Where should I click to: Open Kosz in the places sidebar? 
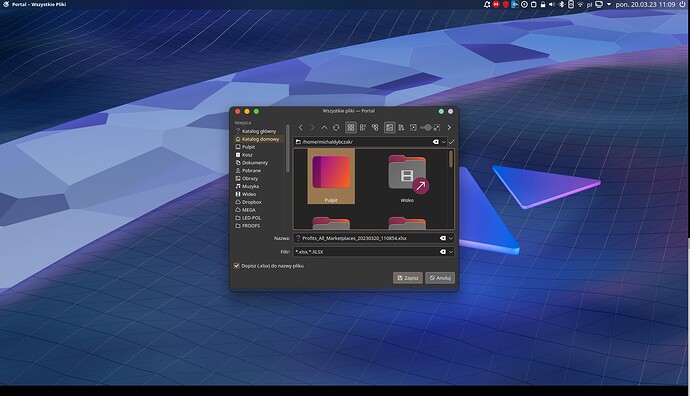coord(259,155)
